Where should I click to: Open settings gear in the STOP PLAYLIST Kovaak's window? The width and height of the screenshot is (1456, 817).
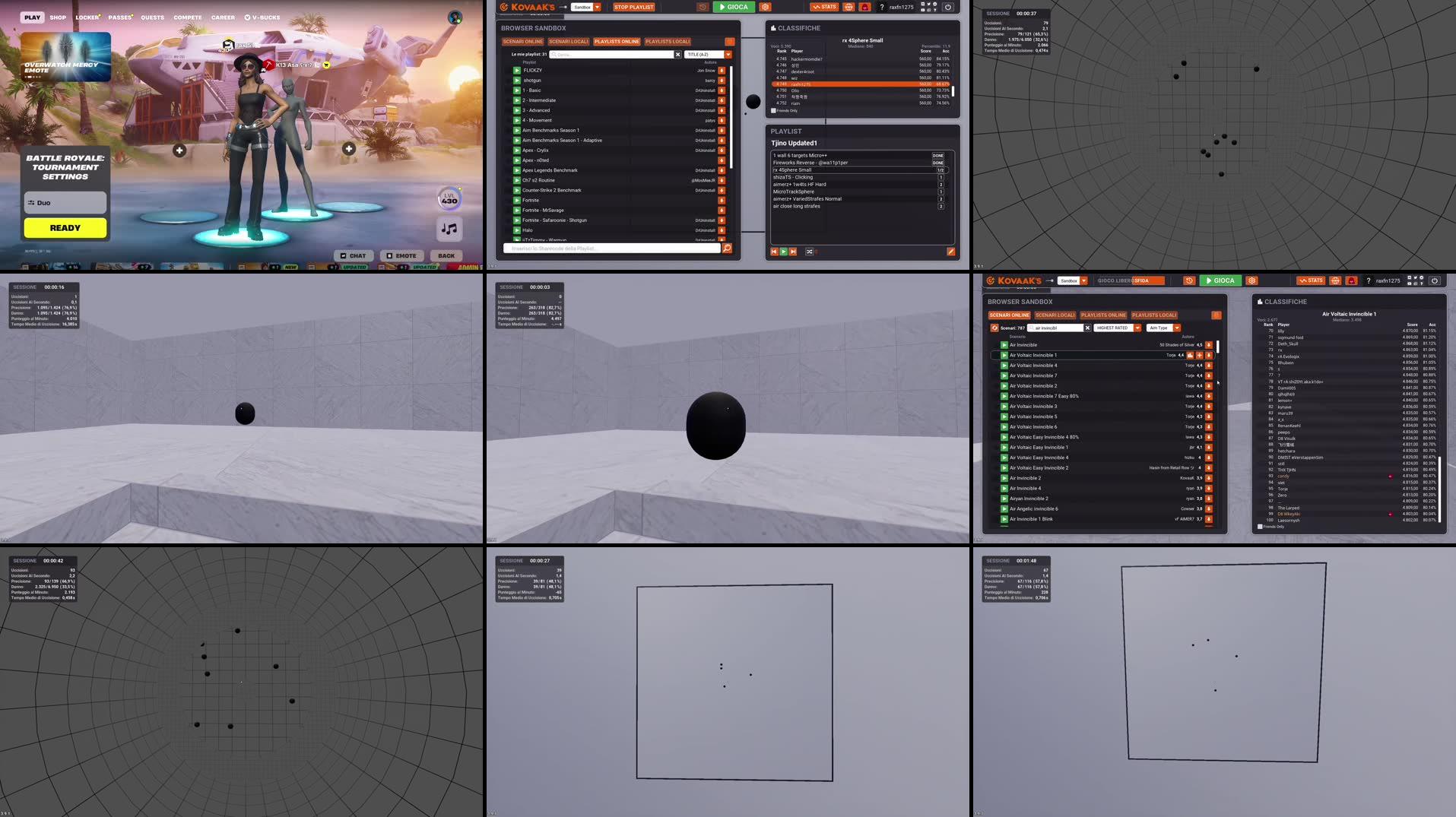click(x=766, y=7)
